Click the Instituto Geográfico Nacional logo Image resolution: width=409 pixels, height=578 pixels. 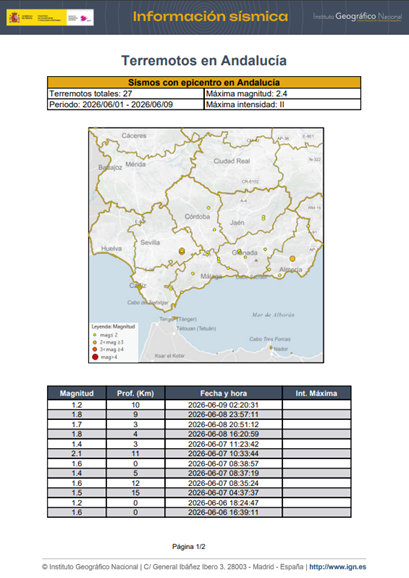point(357,17)
